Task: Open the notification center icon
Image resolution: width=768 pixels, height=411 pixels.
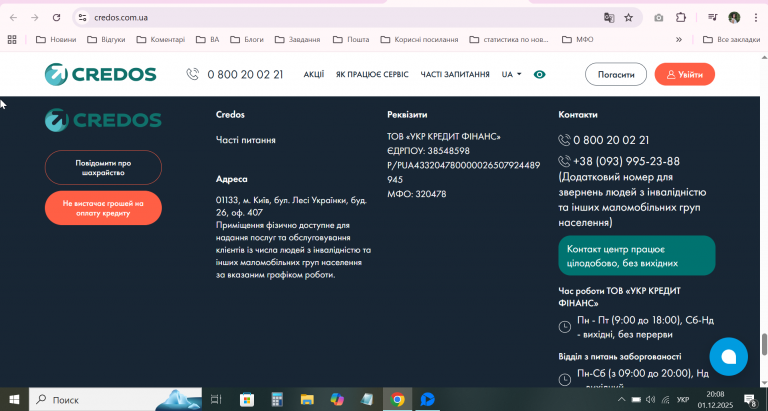Action: pyautogui.click(x=750, y=399)
